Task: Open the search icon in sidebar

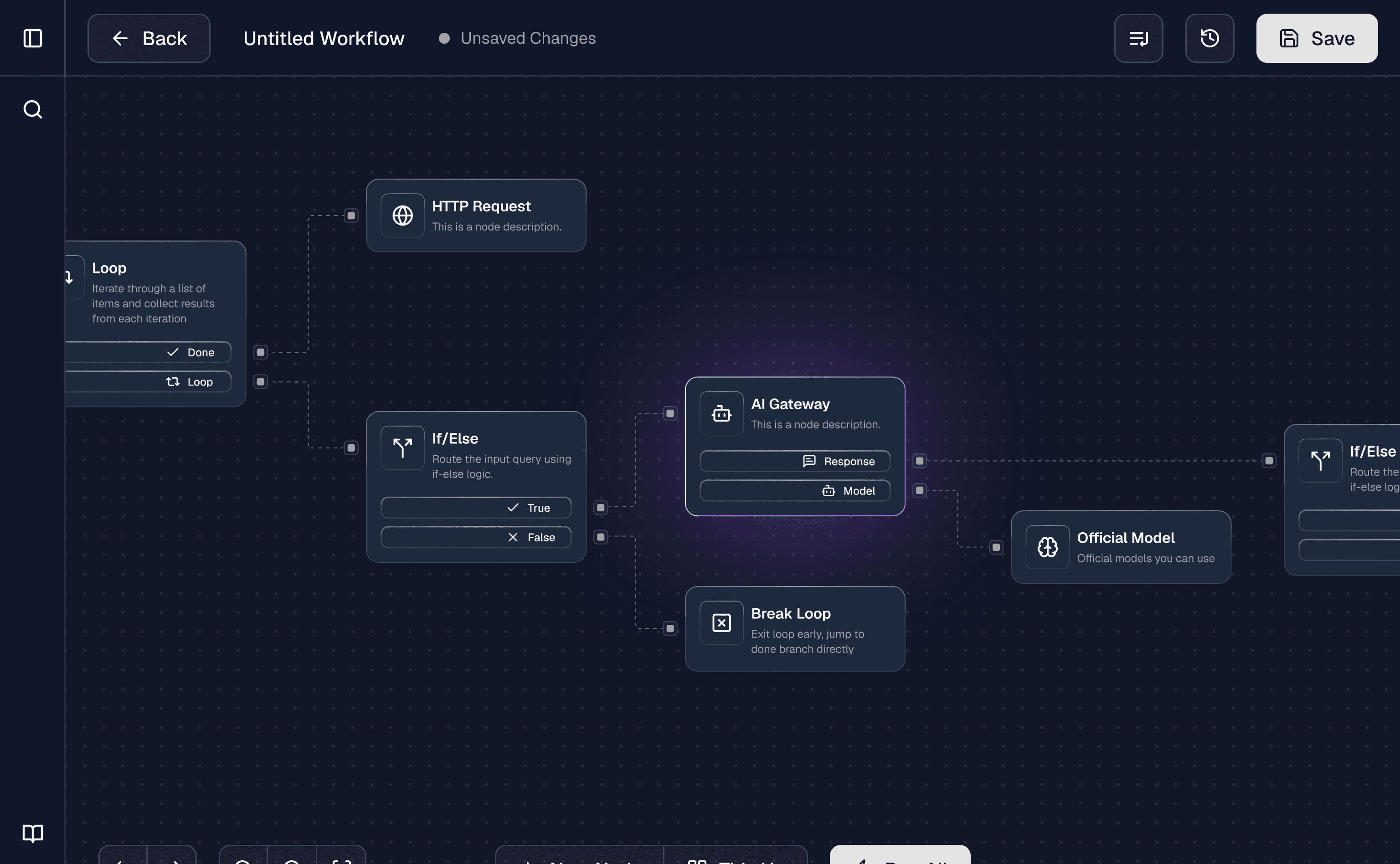Action: (32, 109)
